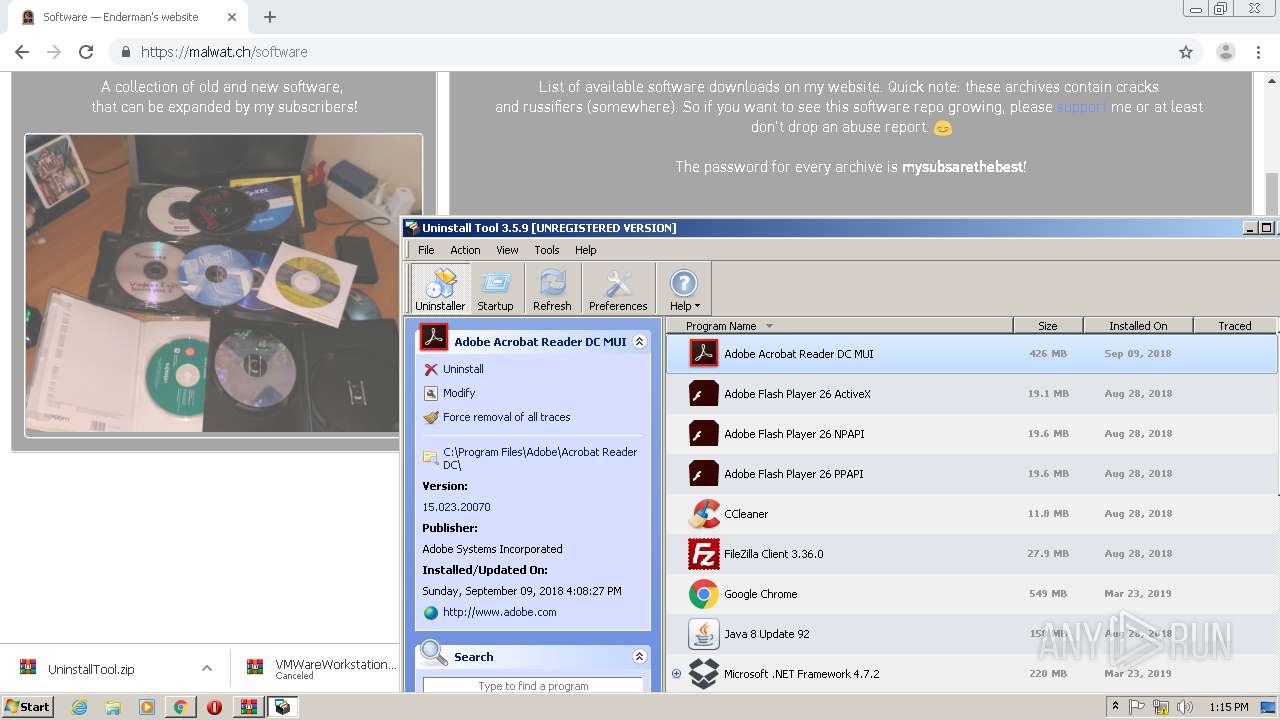Open the Windows Start menu
The width and height of the screenshot is (1280, 720).
pyautogui.click(x=27, y=706)
